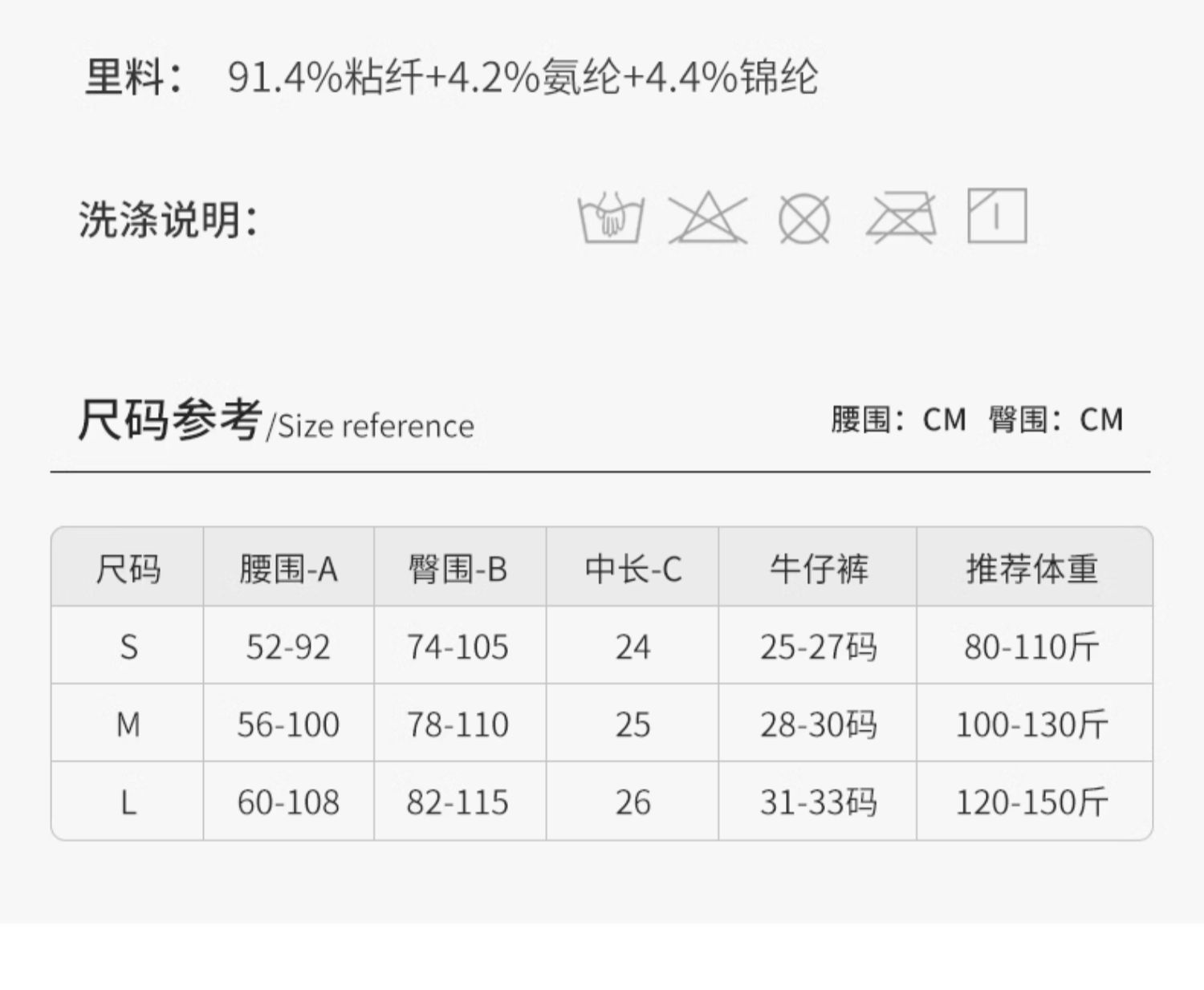Click the hand wash care symbol
The image size is (1204, 990).
[611, 217]
